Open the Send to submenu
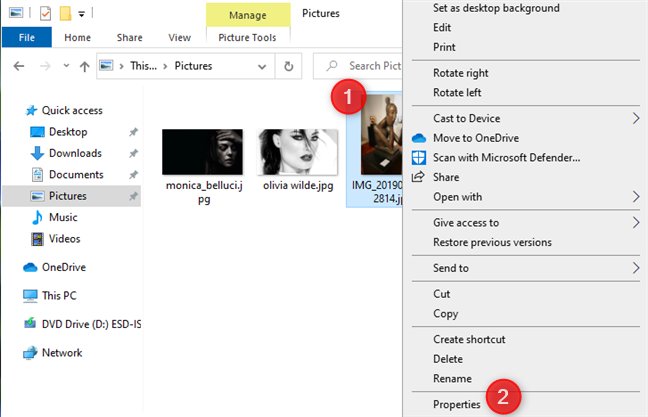 click(526, 268)
